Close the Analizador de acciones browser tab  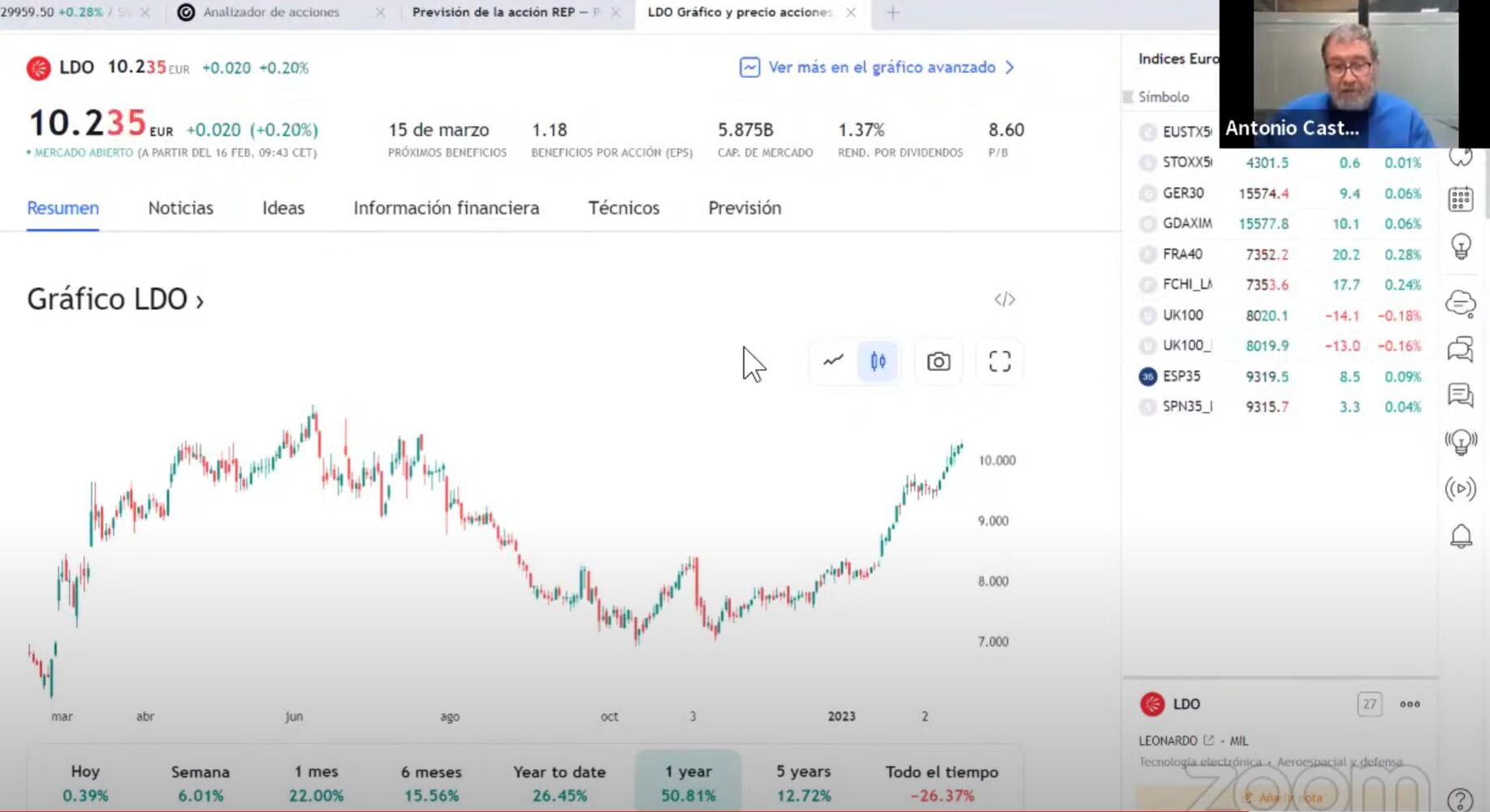tap(380, 12)
